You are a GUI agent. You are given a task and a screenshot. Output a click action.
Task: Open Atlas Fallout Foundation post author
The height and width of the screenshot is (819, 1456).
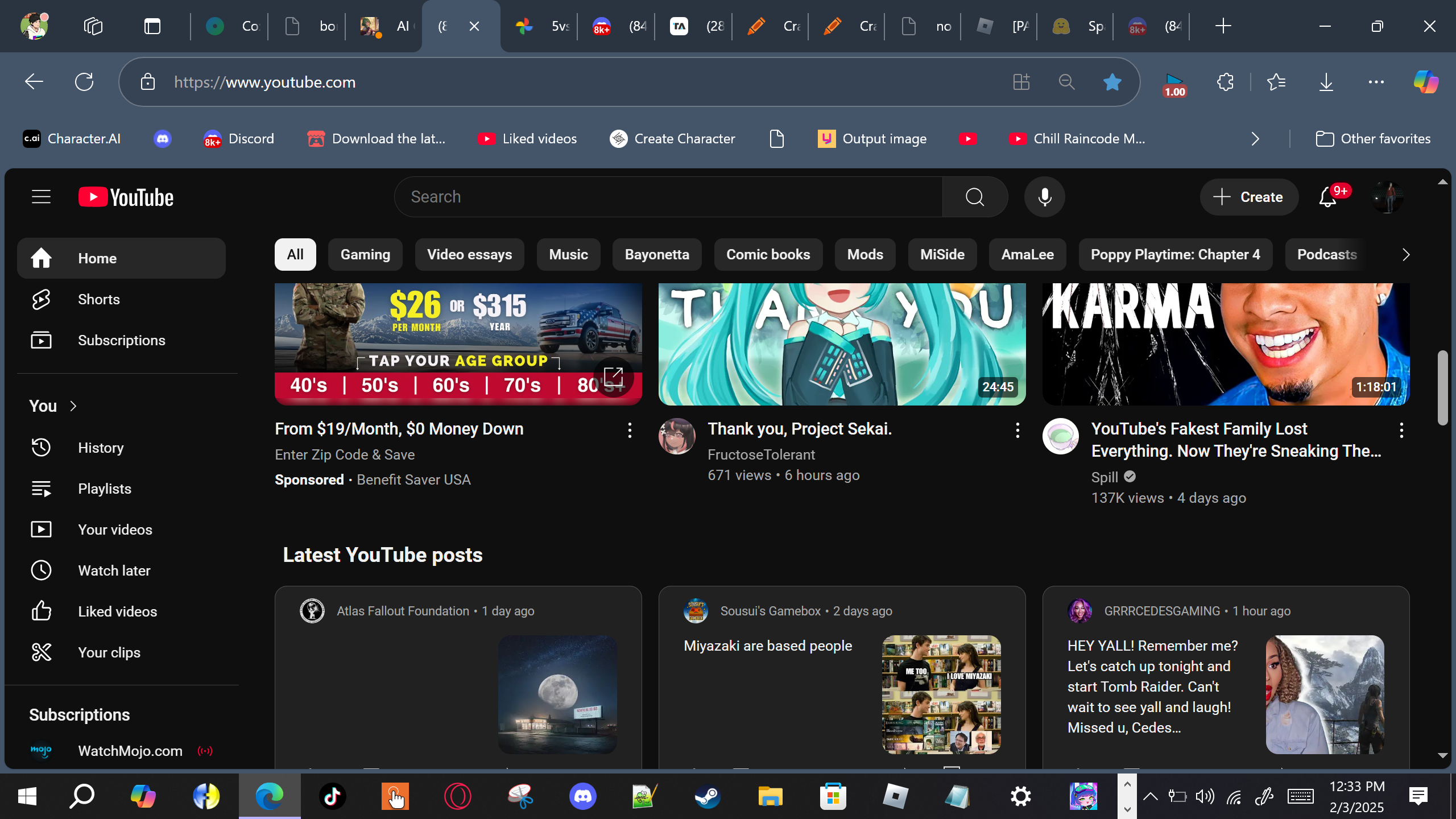(403, 611)
